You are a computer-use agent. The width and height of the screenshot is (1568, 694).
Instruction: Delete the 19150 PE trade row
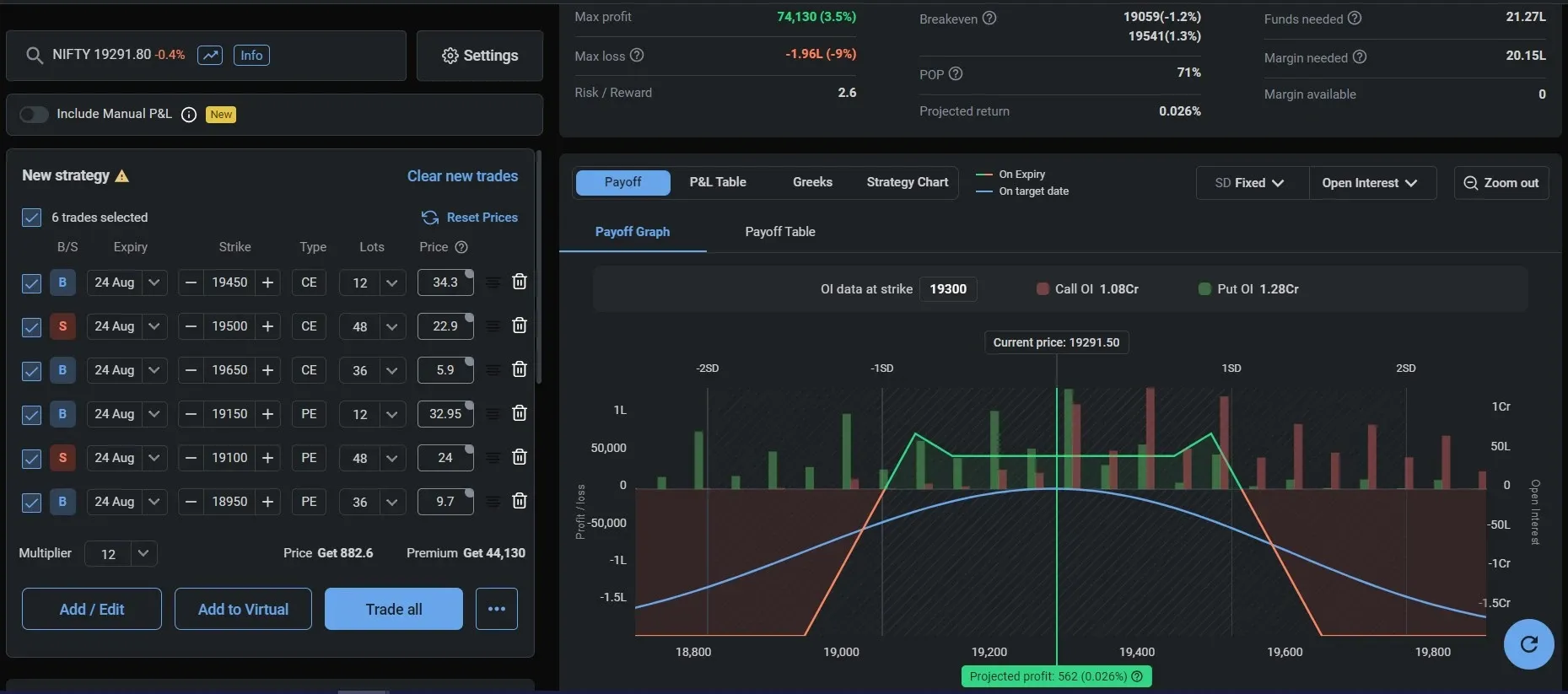point(520,413)
